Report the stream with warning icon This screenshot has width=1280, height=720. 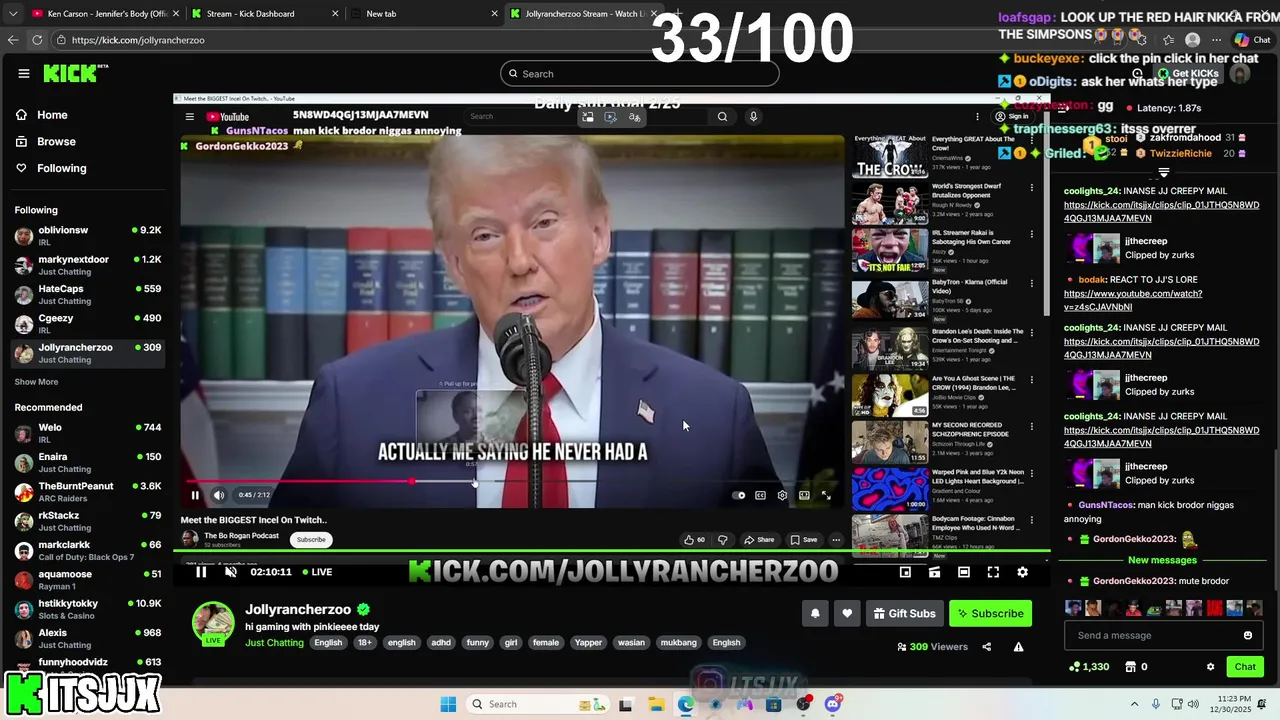click(1018, 647)
